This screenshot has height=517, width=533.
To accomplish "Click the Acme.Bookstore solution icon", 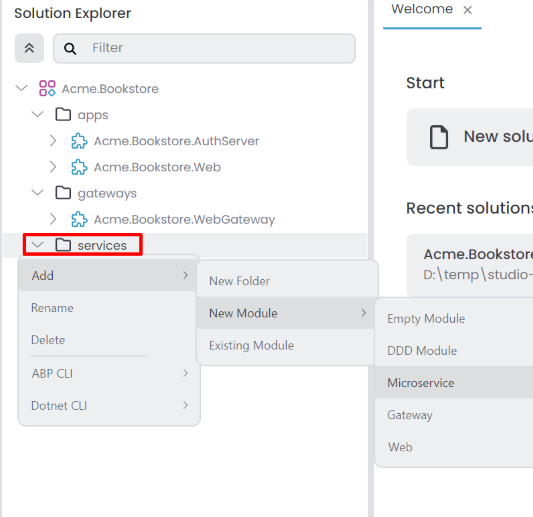I will [x=47, y=88].
